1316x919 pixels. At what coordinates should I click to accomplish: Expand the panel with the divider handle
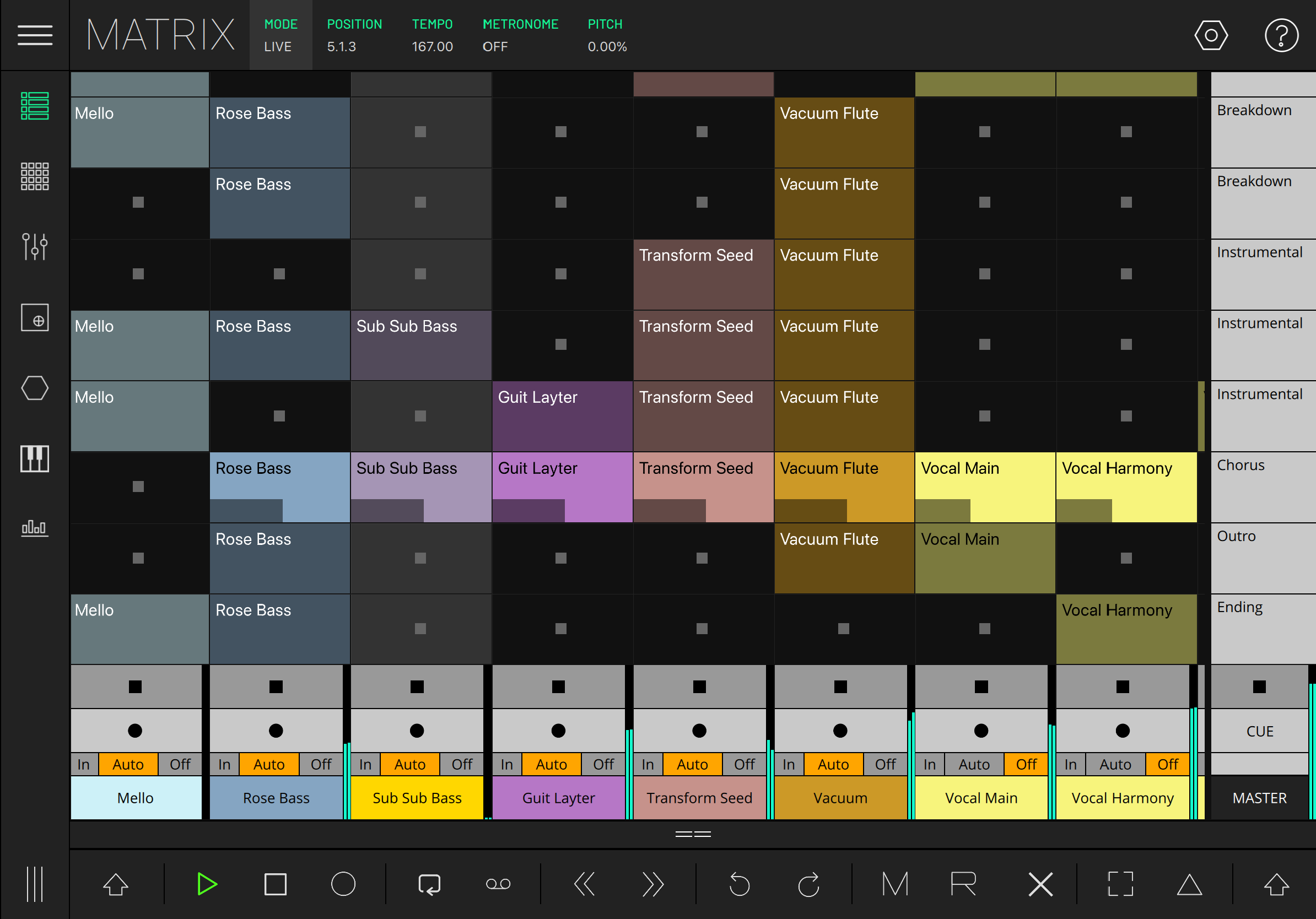pyautogui.click(x=692, y=834)
